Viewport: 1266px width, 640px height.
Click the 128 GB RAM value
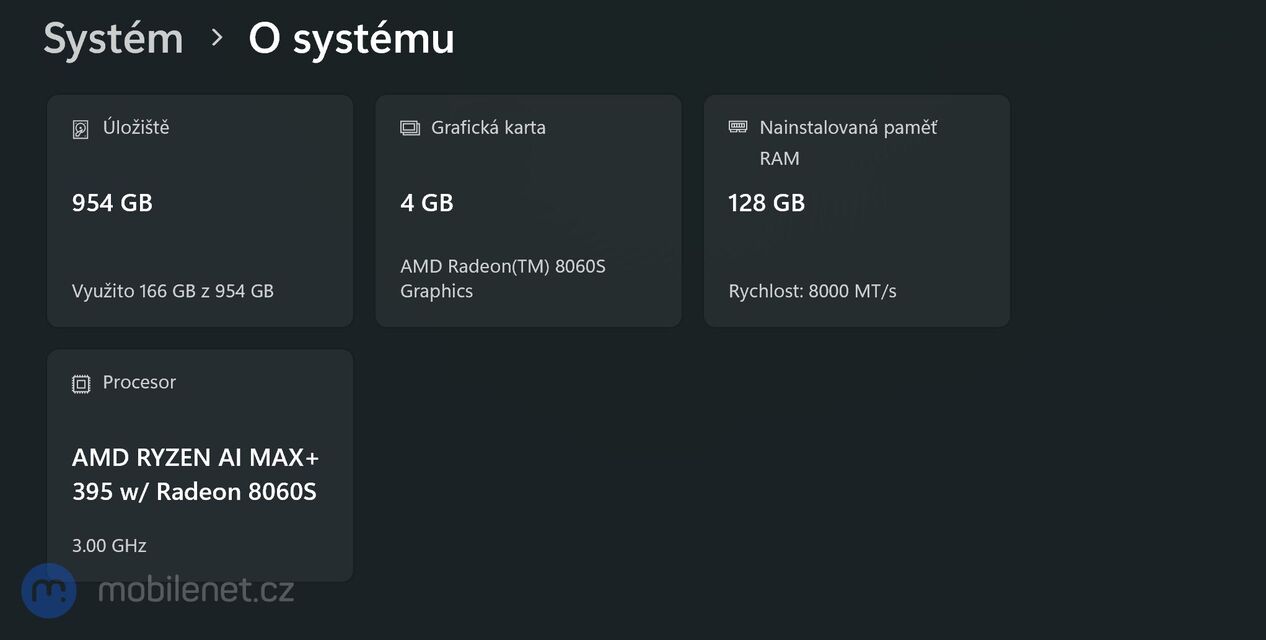(x=766, y=203)
